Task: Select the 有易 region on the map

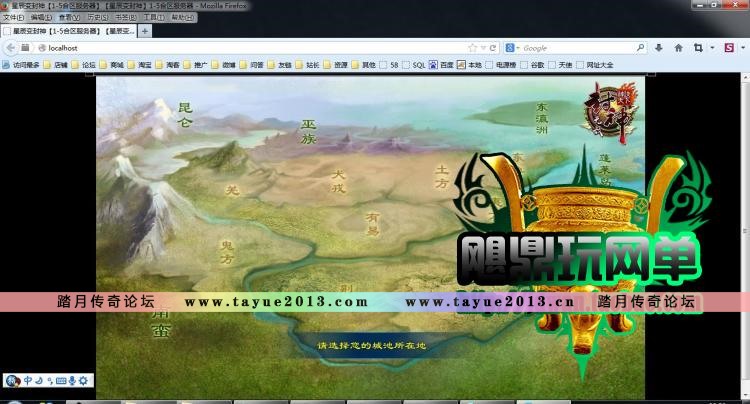Action: pyautogui.click(x=373, y=224)
